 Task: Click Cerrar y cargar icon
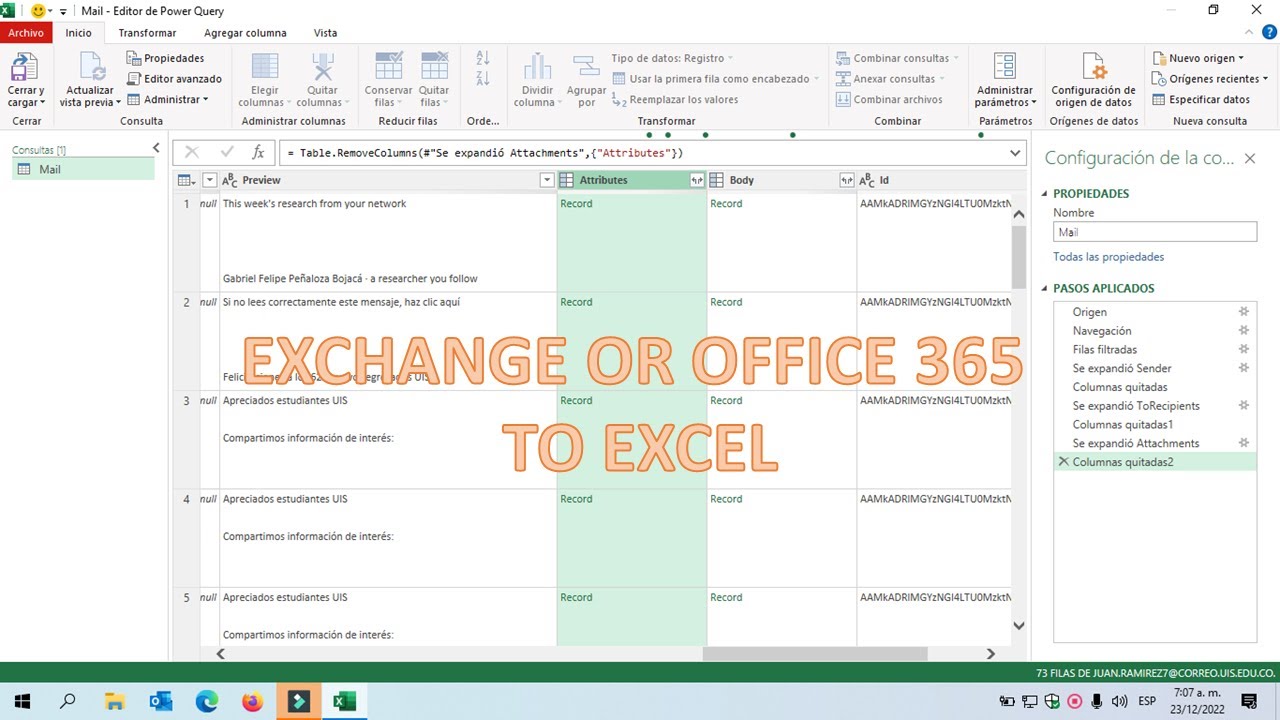point(24,66)
